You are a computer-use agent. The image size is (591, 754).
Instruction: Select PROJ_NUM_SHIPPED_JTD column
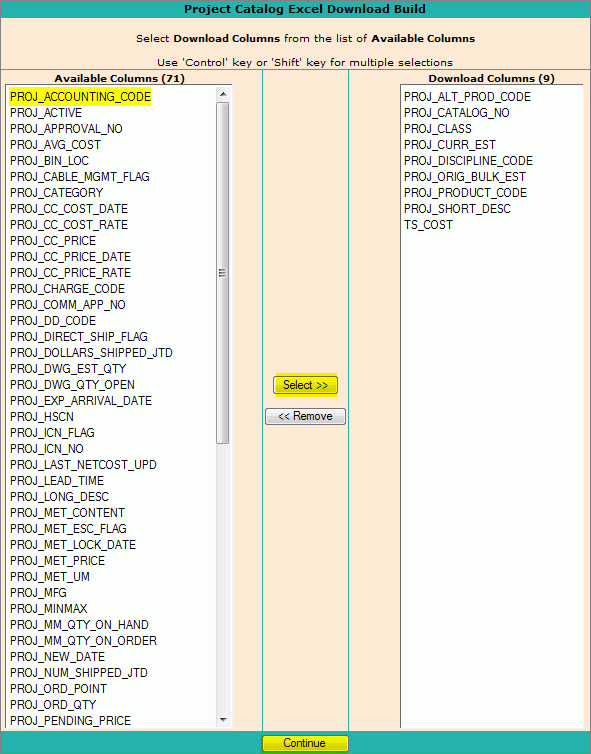pos(79,673)
